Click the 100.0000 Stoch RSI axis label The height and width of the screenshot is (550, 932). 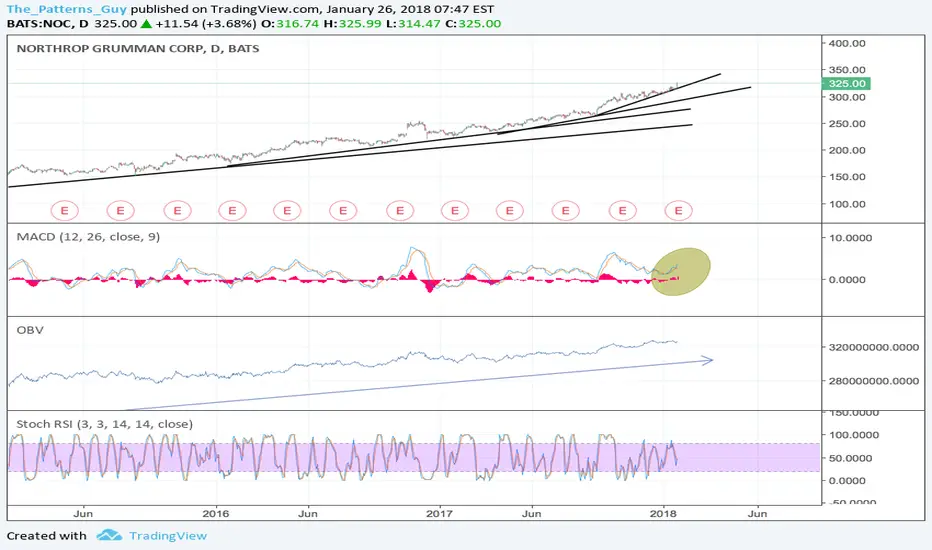pyautogui.click(x=854, y=435)
